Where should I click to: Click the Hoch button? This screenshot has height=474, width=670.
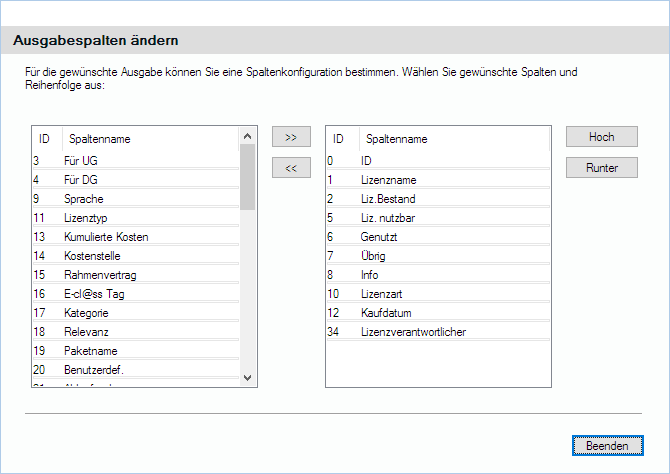[602, 137]
